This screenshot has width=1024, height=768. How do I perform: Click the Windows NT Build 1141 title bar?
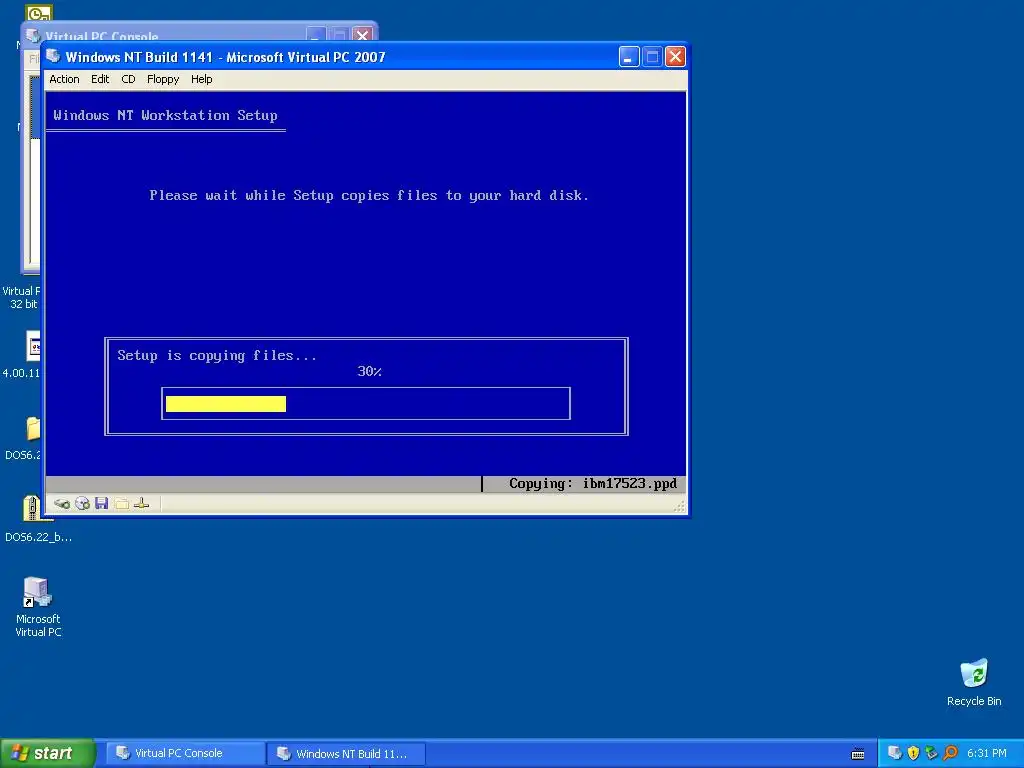point(333,57)
